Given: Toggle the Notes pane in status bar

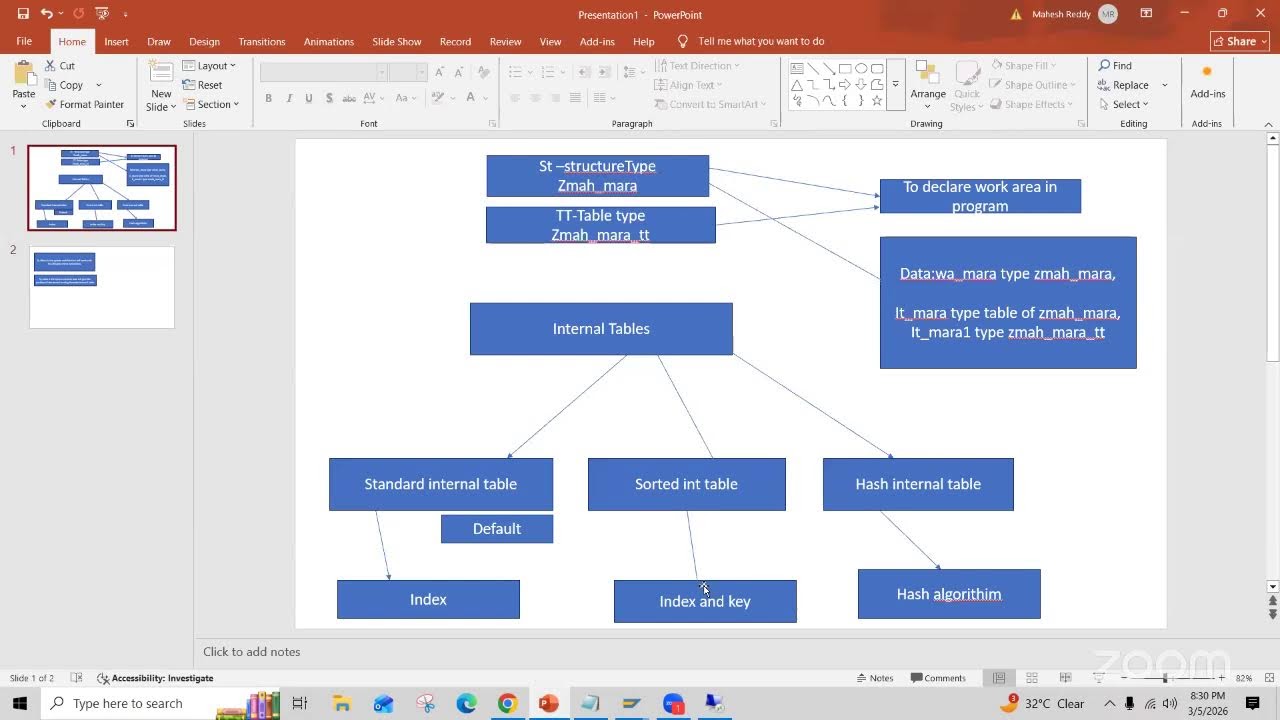Looking at the screenshot, I should coord(875,678).
